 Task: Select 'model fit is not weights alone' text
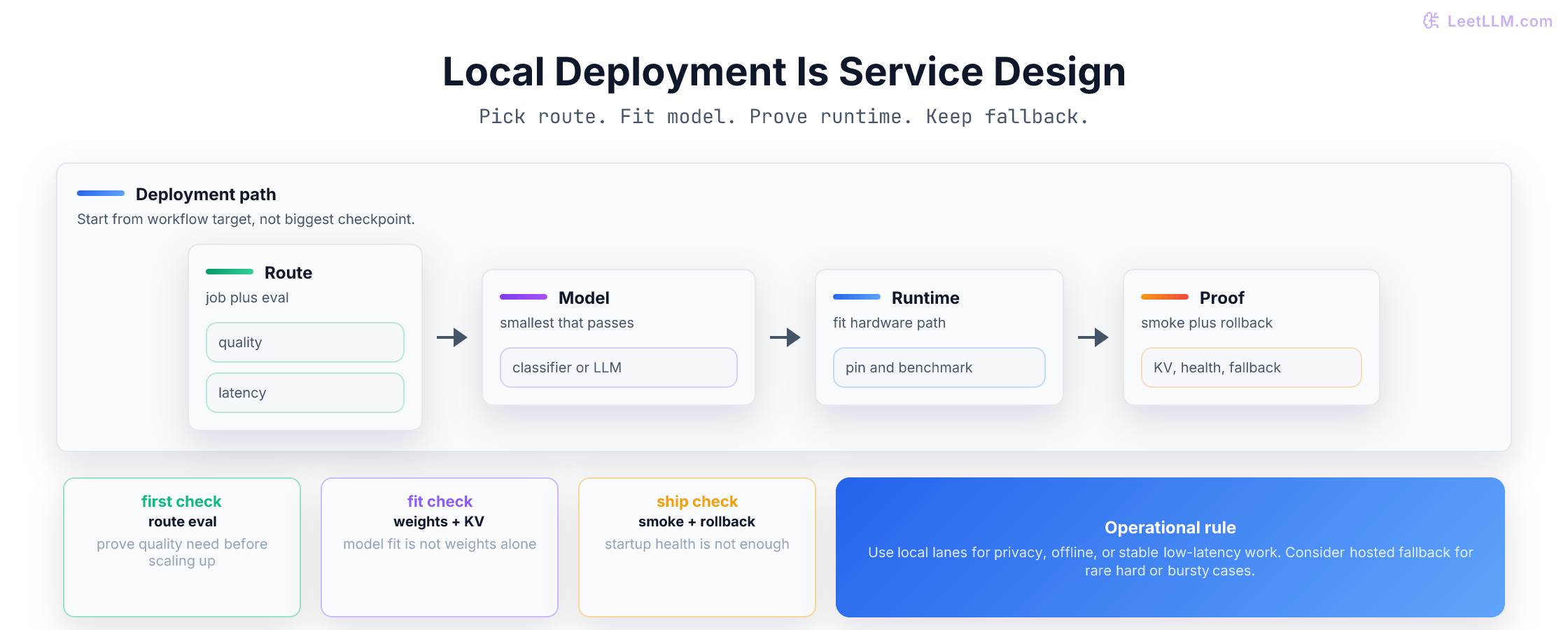tap(440, 544)
